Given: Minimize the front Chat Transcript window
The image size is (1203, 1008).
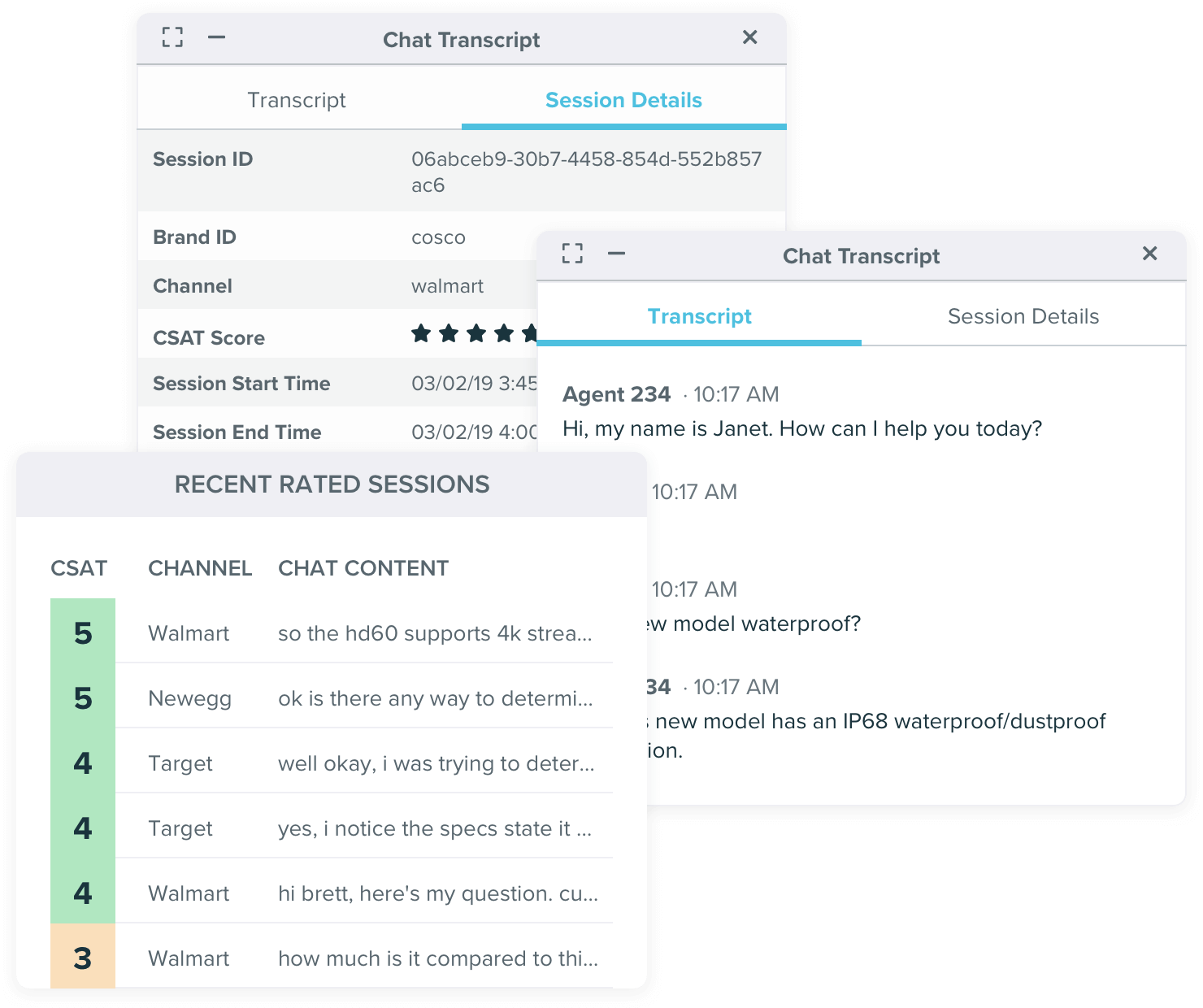Looking at the screenshot, I should click(617, 254).
